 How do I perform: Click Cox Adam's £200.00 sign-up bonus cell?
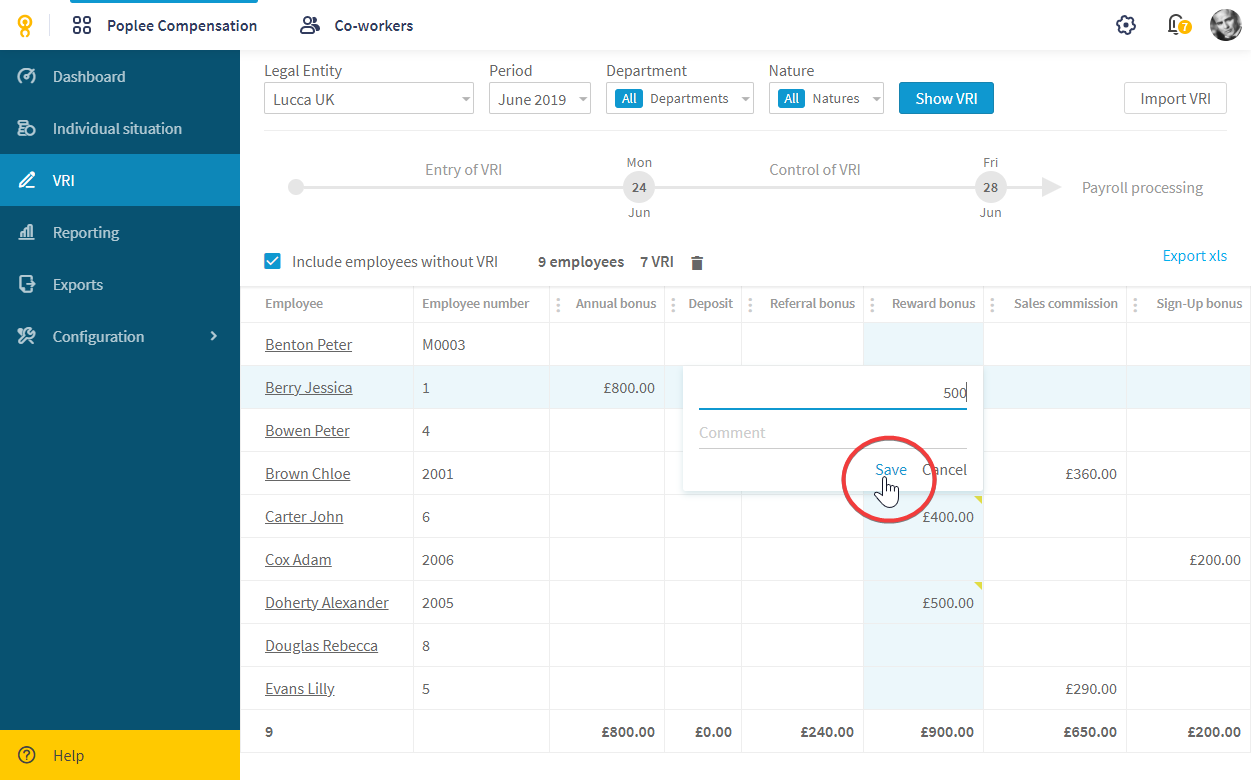tap(1188, 560)
